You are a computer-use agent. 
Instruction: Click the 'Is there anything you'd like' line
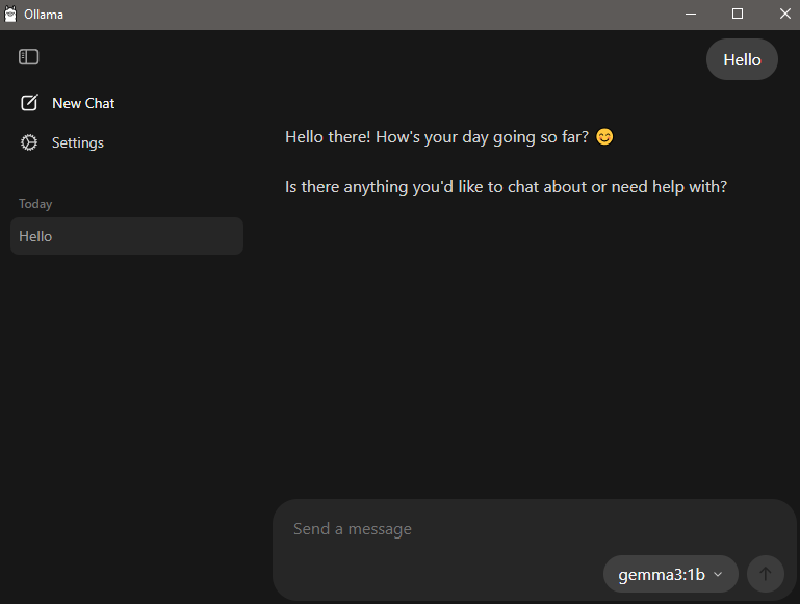(506, 187)
